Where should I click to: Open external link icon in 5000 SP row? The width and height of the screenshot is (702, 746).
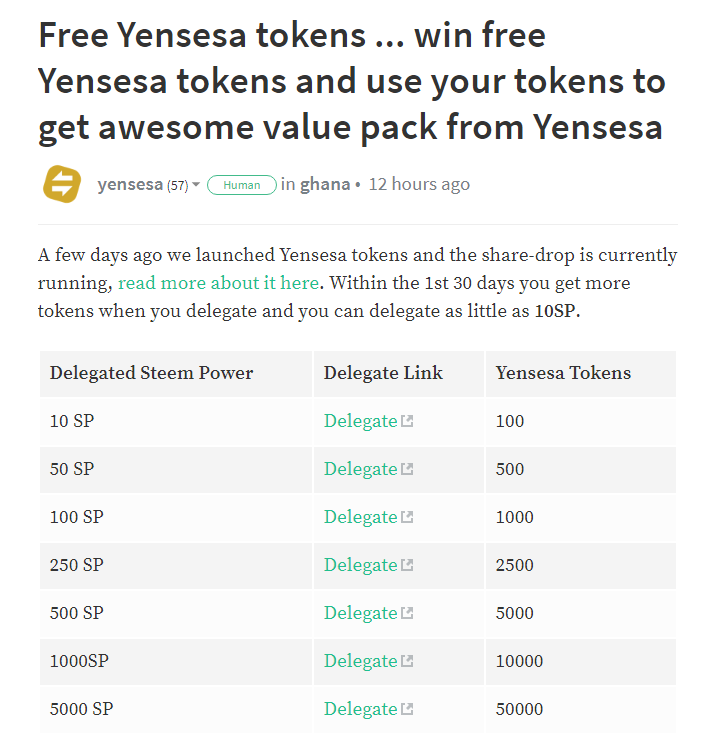(407, 709)
